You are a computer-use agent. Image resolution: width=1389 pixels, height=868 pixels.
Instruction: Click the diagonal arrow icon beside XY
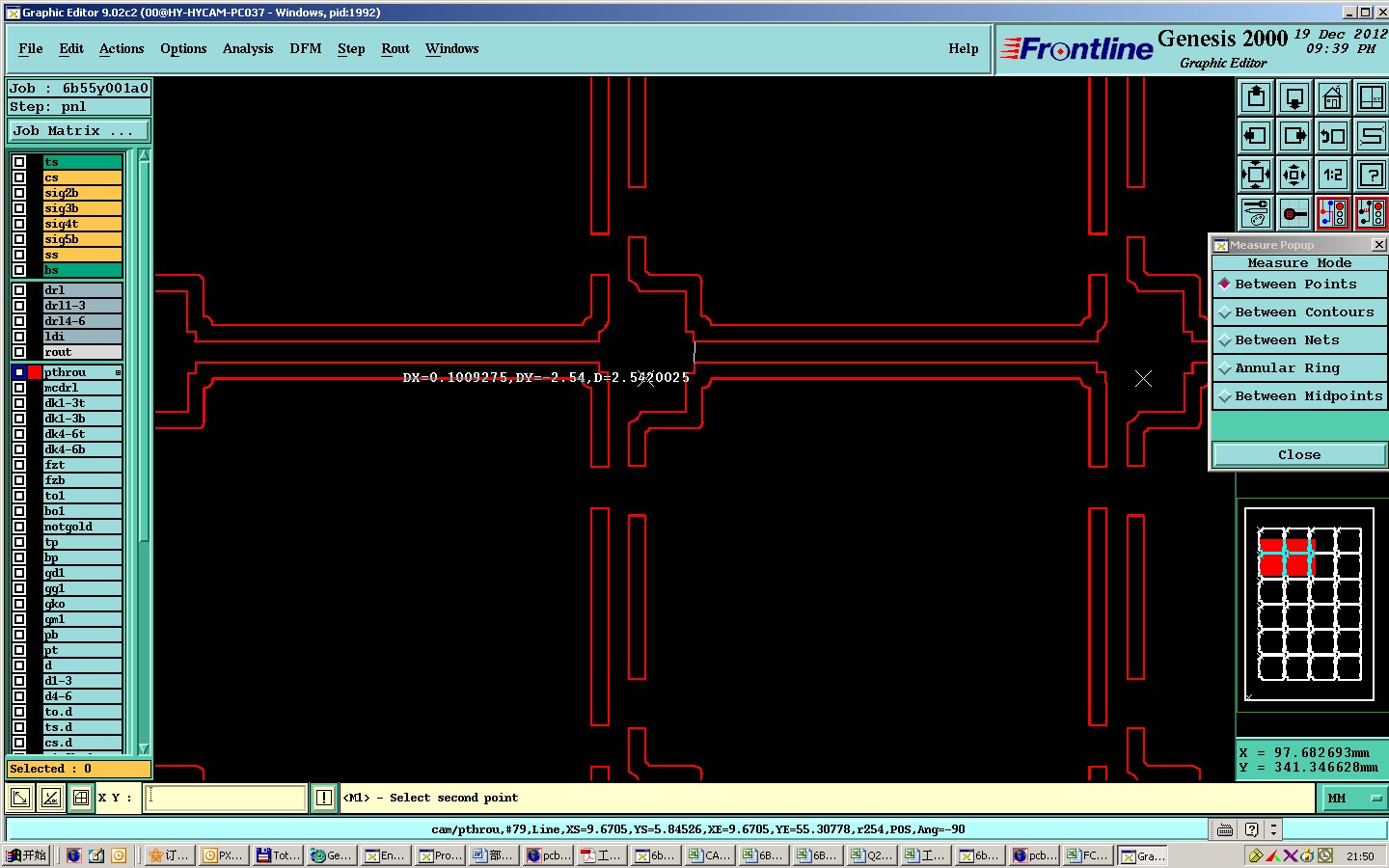click(x=19, y=798)
